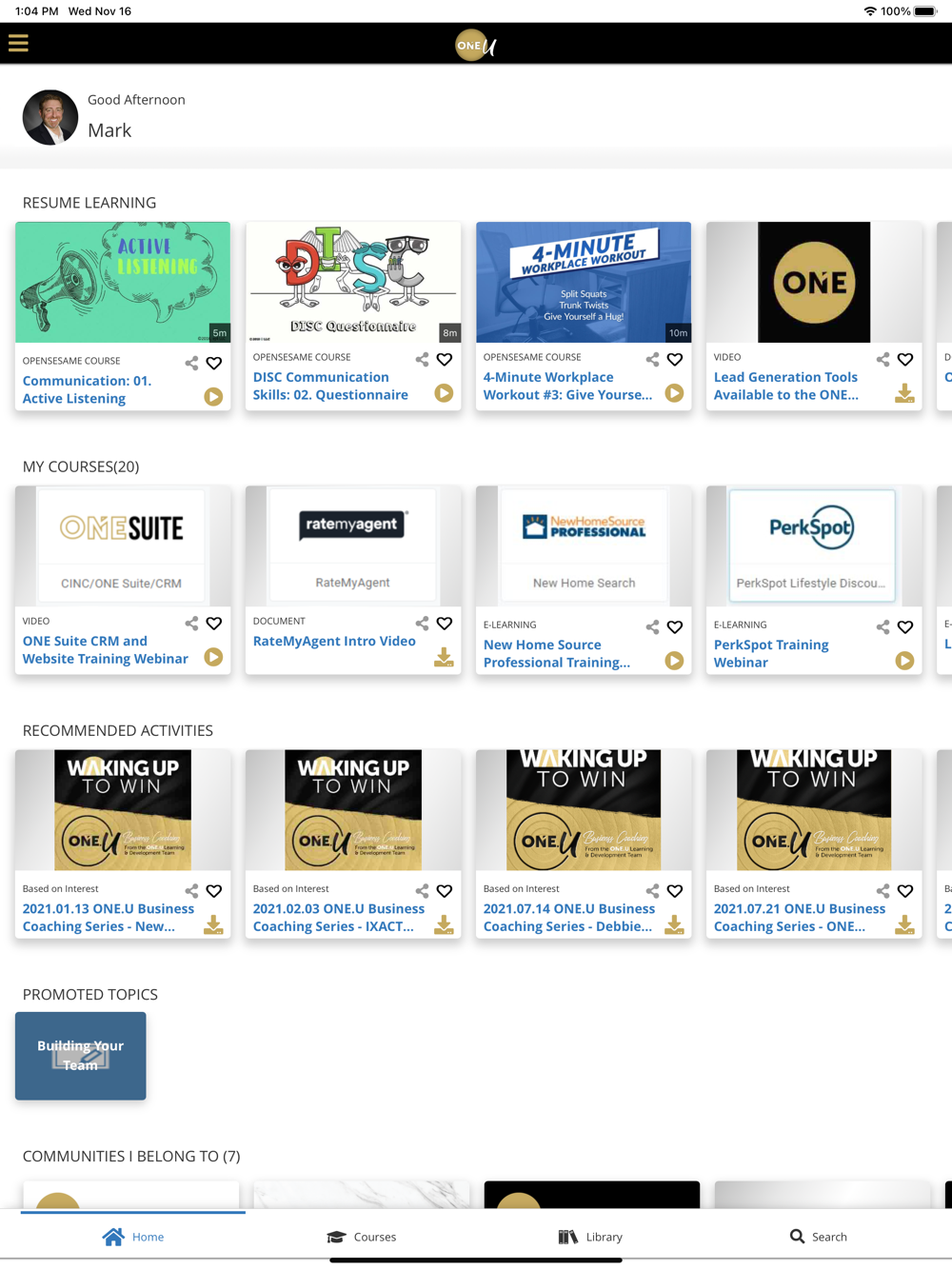Open New Home Search course thumbnail
Image resolution: width=952 pixels, height=1270 pixels.
(x=584, y=546)
